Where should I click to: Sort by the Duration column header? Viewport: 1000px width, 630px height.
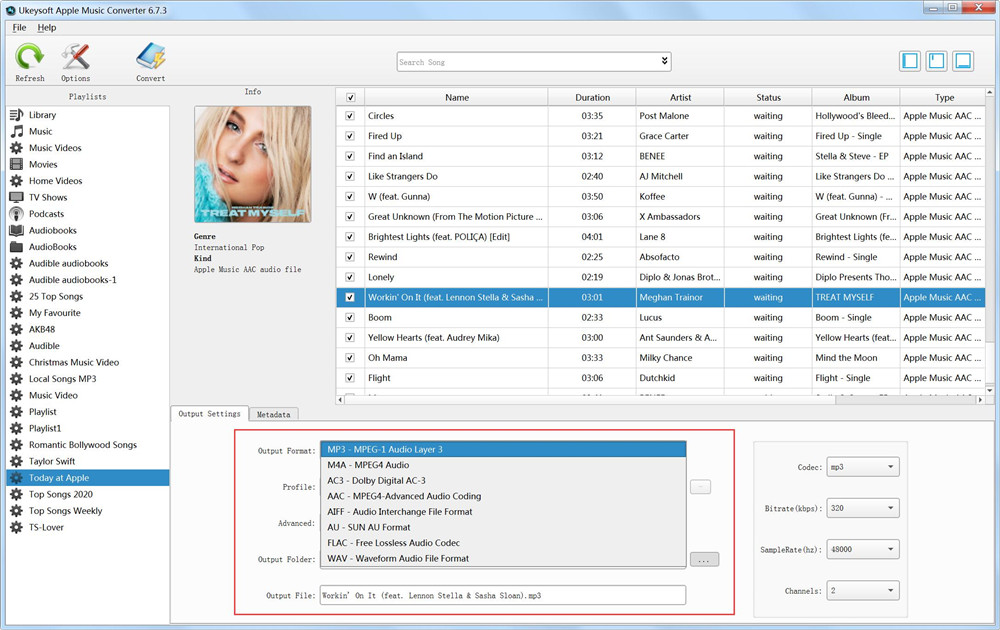tap(592, 98)
